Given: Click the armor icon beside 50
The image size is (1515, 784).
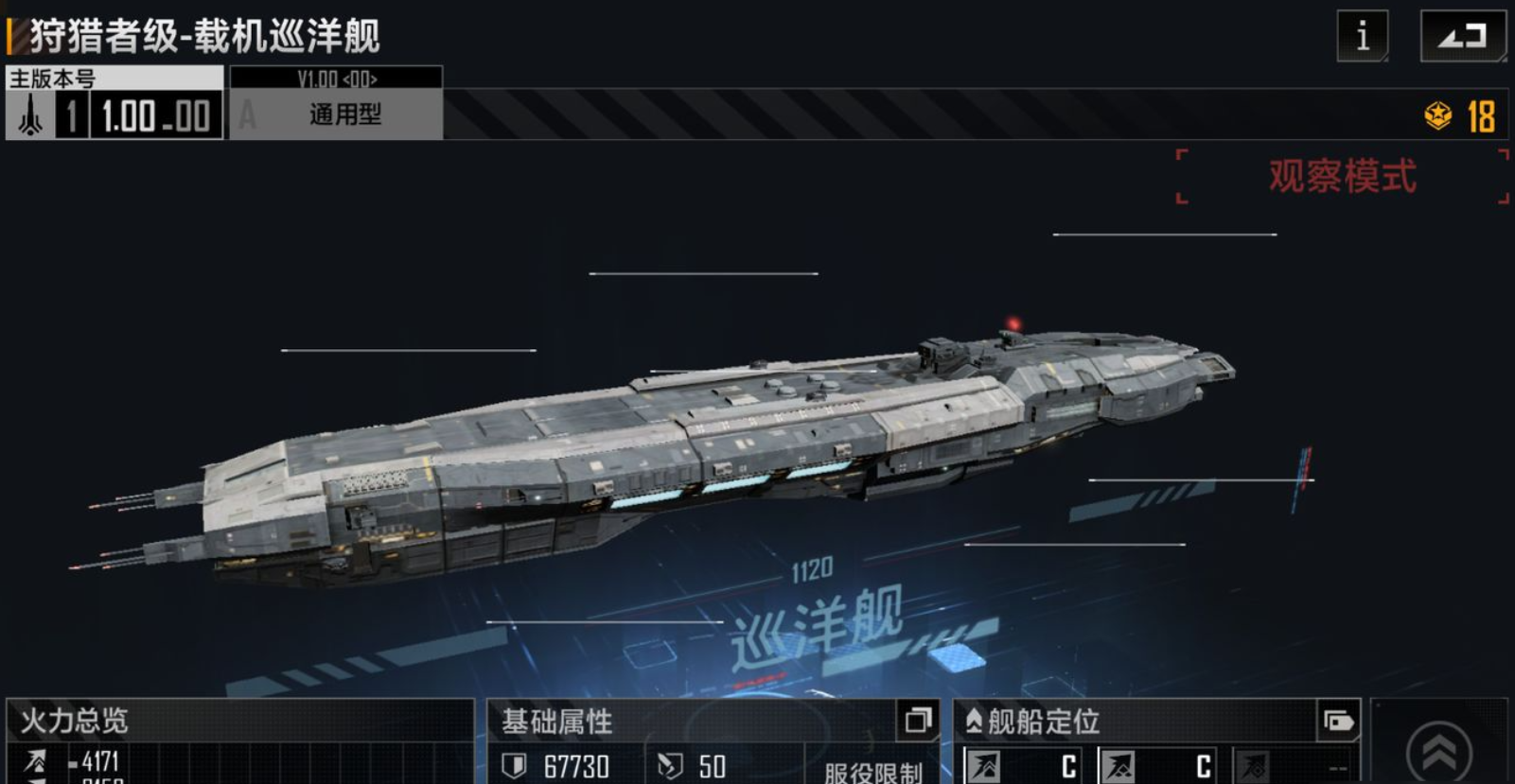Looking at the screenshot, I should (x=670, y=766).
